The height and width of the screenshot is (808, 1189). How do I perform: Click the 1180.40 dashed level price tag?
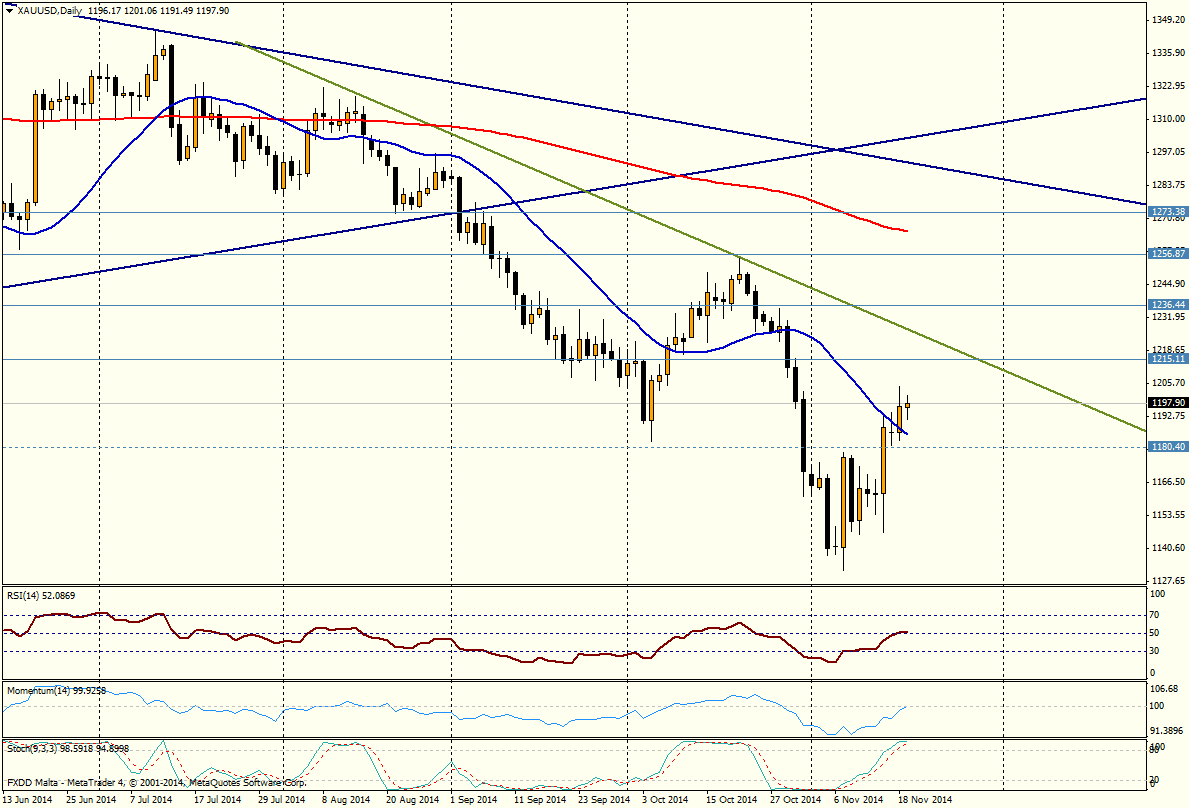pos(1167,446)
